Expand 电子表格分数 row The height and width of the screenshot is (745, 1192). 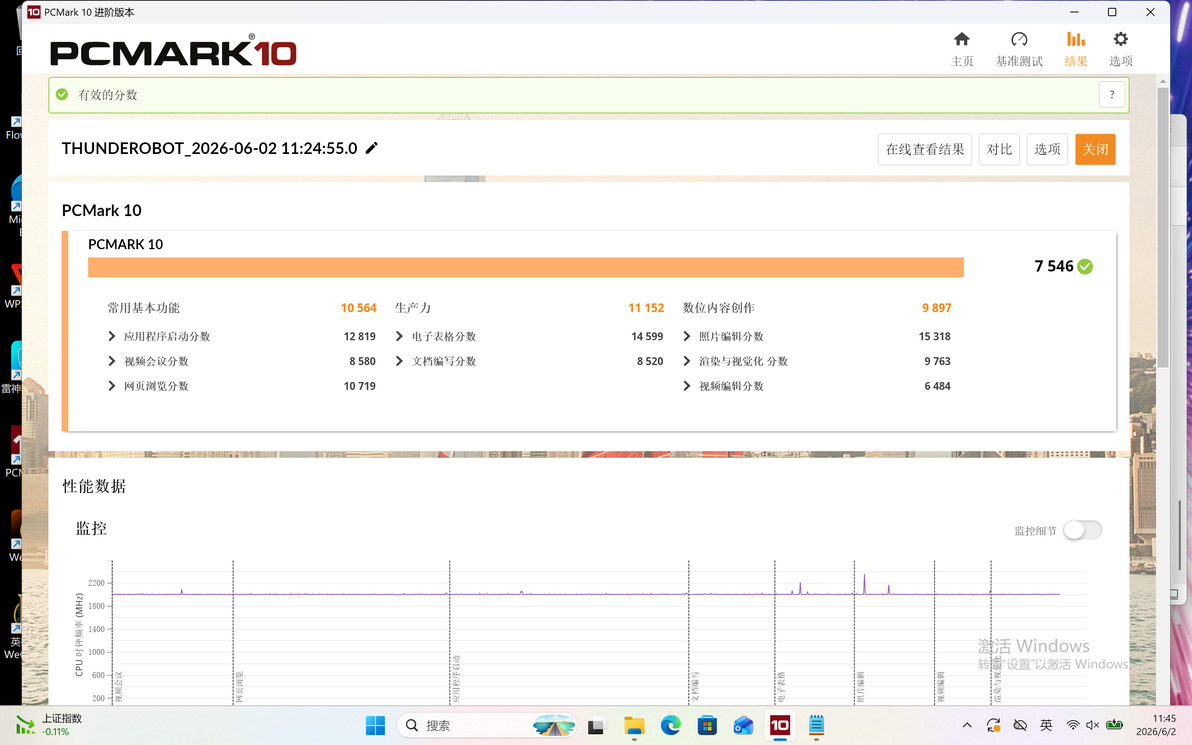[399, 336]
